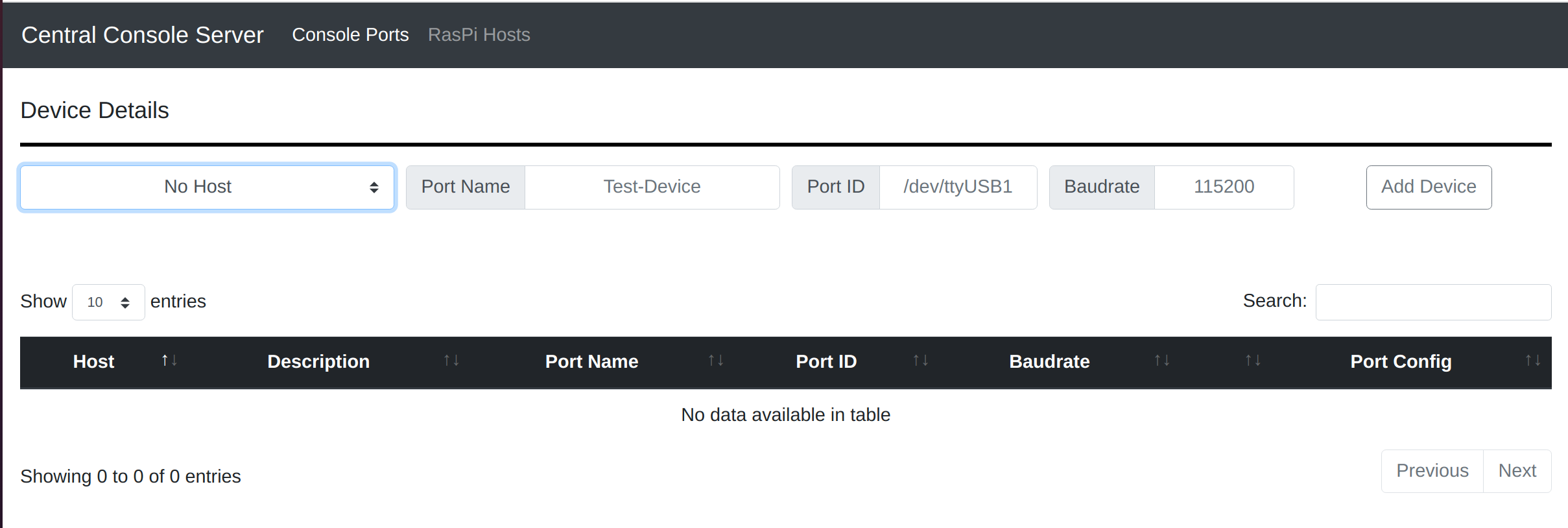Click the Port Name field label

[466, 187]
